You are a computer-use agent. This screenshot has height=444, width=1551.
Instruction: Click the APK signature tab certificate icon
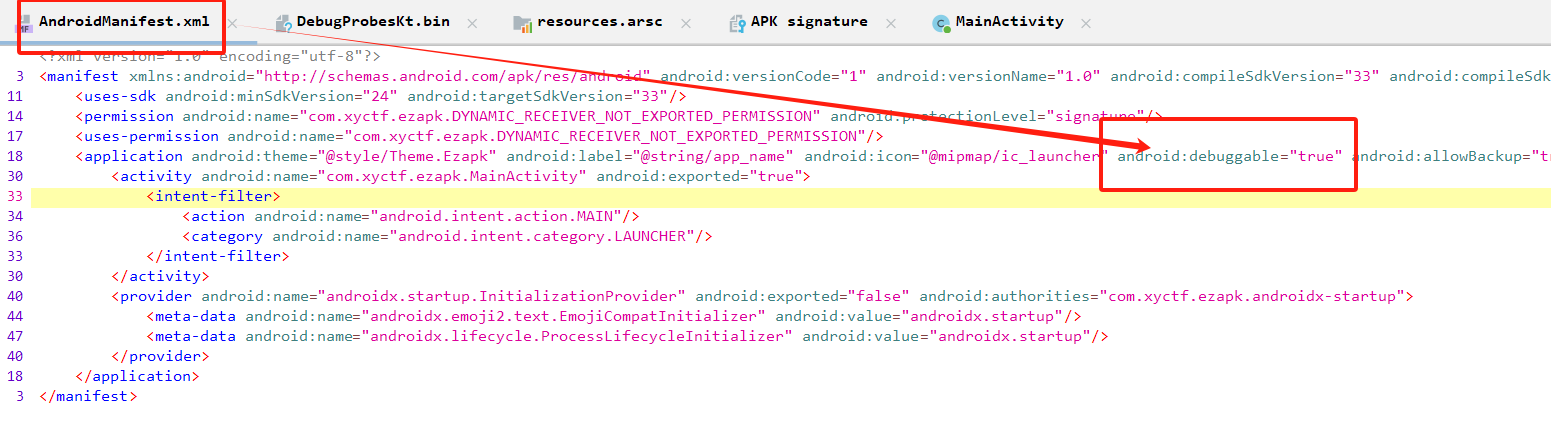click(736, 23)
